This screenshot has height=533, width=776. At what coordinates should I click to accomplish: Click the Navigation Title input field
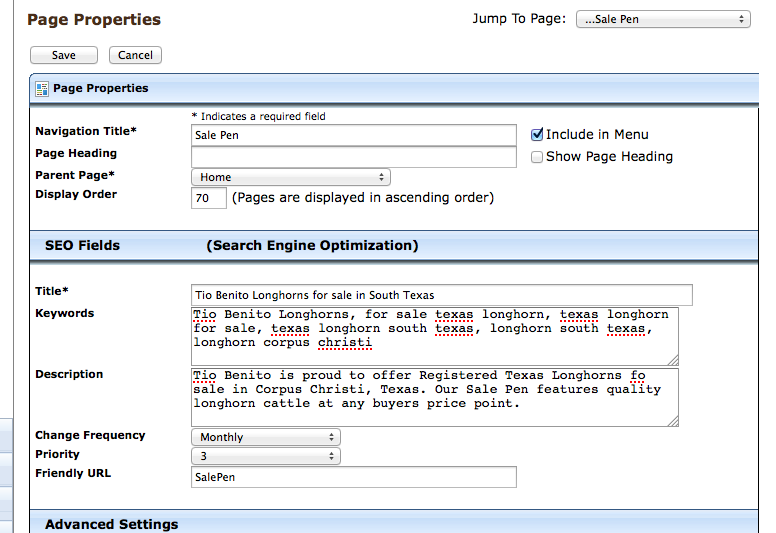coord(354,135)
